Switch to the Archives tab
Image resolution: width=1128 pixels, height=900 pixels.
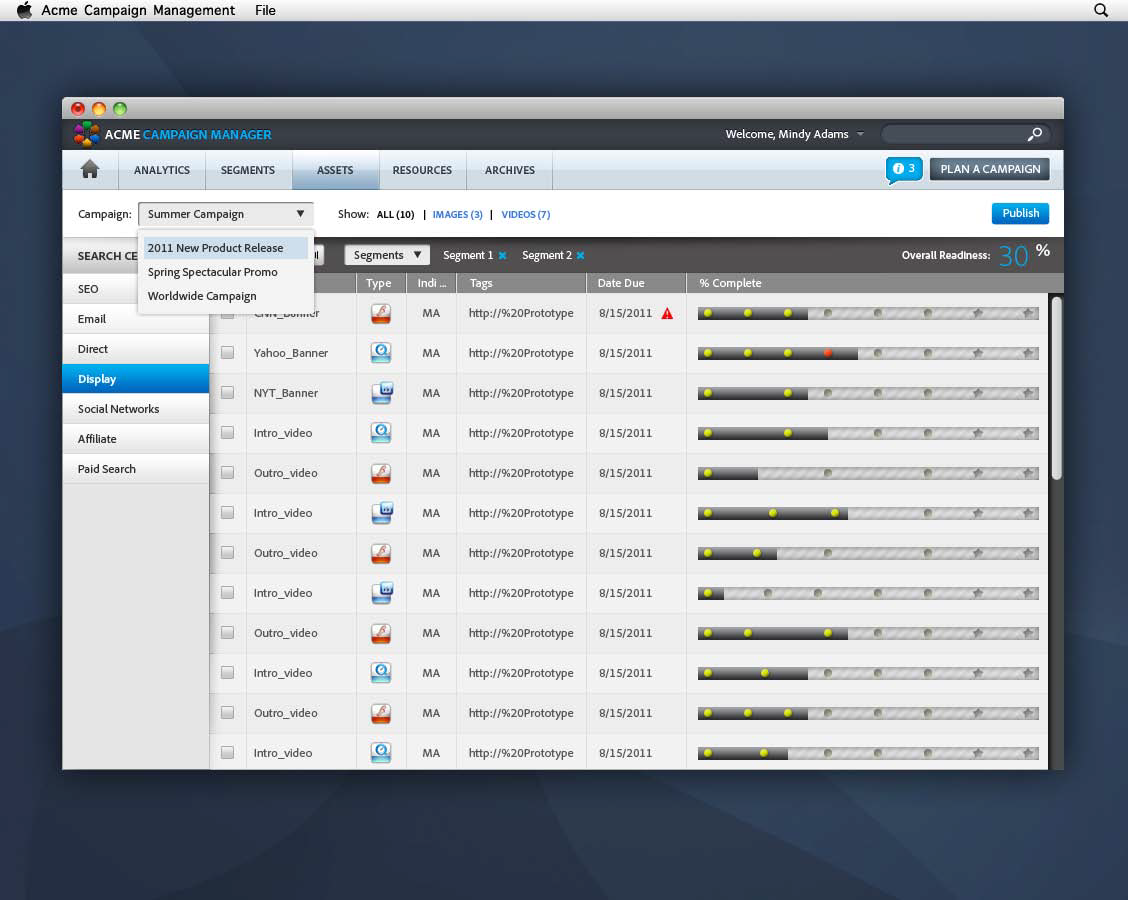tap(509, 171)
